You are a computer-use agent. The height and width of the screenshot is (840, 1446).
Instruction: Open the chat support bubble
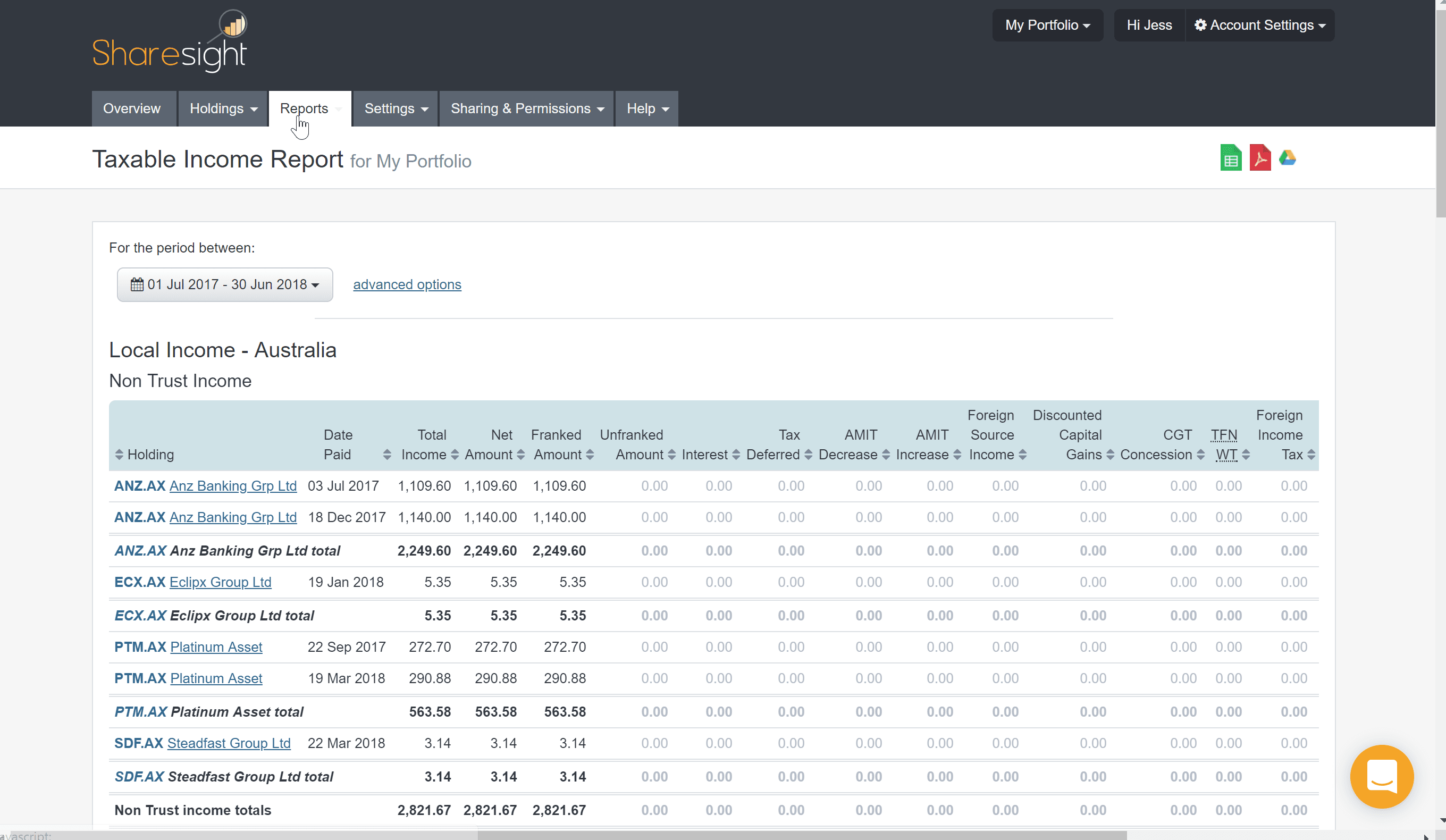(x=1382, y=776)
